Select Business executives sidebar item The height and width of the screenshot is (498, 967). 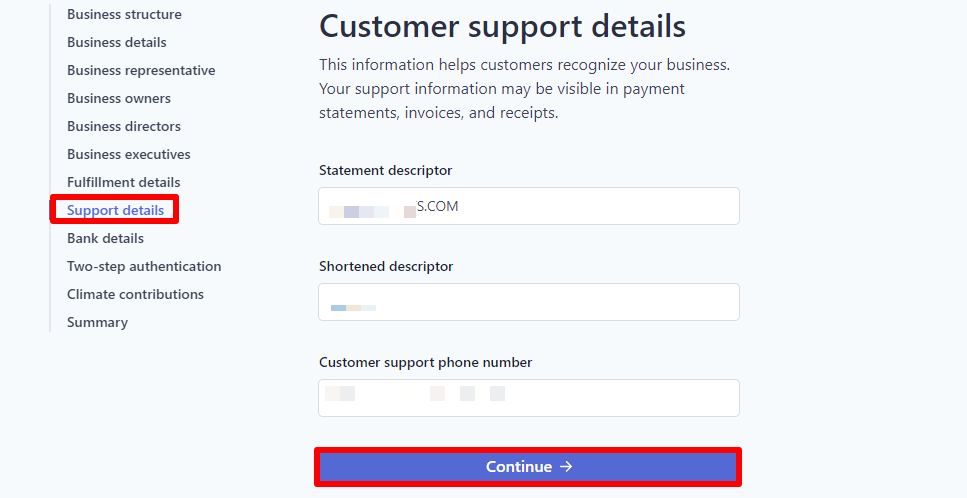[128, 155]
